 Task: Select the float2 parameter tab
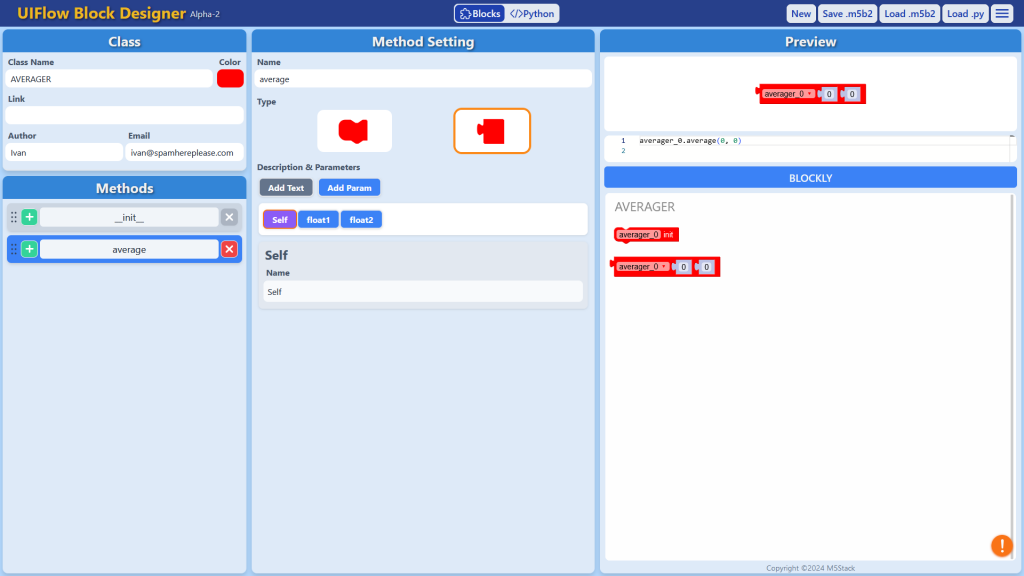(361, 220)
